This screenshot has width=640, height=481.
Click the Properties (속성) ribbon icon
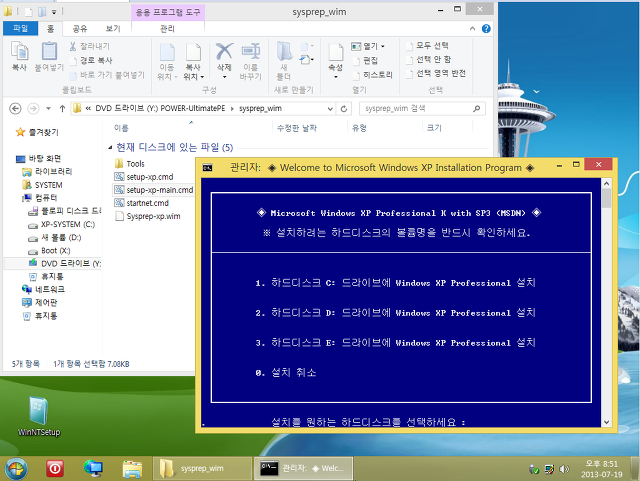(336, 52)
